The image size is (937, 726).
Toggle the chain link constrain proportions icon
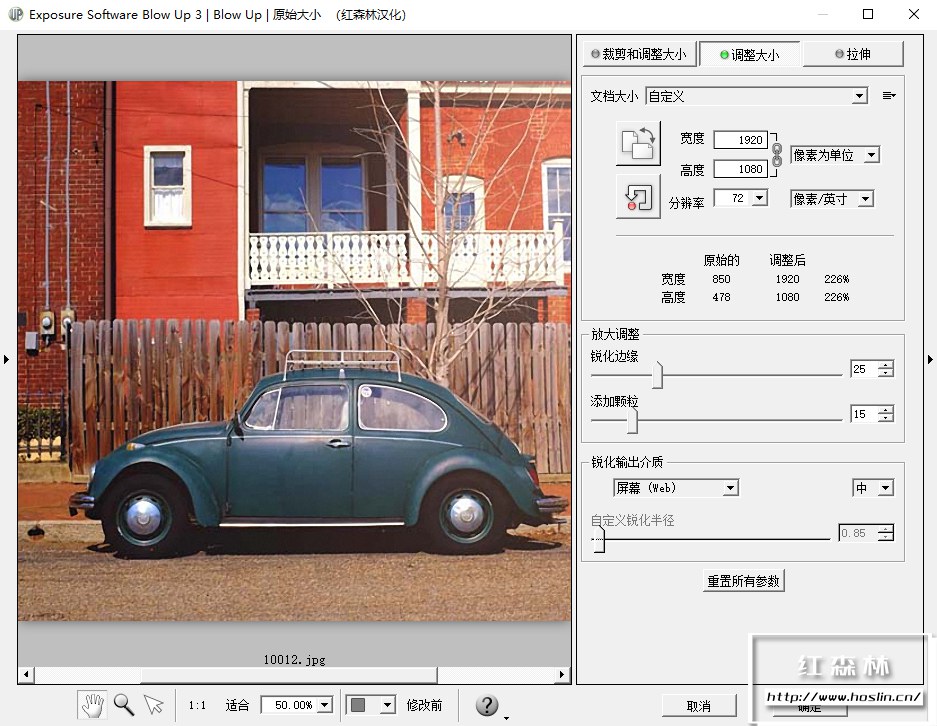pyautogui.click(x=777, y=155)
